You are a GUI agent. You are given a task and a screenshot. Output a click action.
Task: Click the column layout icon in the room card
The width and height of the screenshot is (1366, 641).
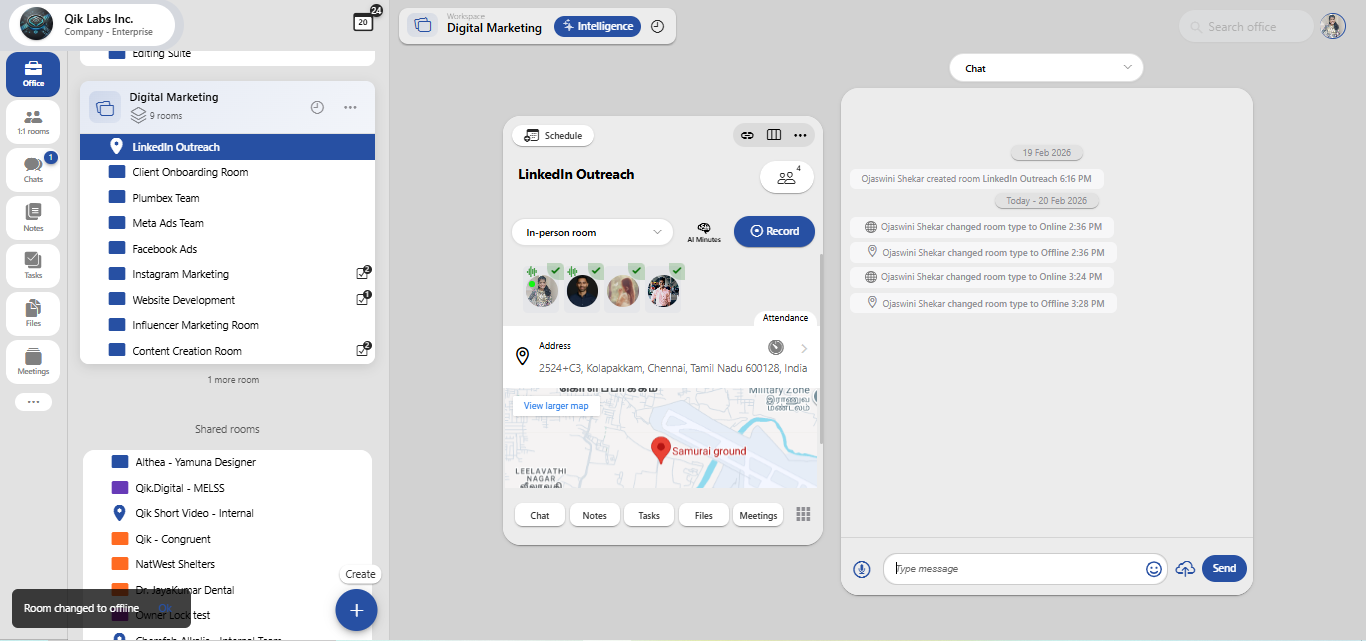(773, 135)
